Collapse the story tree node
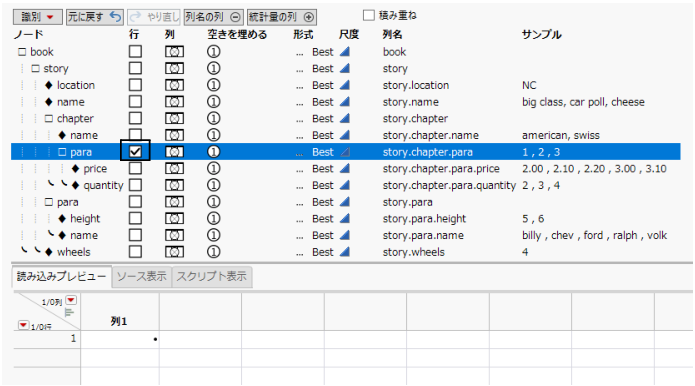This screenshot has height=386, width=695. 35,69
